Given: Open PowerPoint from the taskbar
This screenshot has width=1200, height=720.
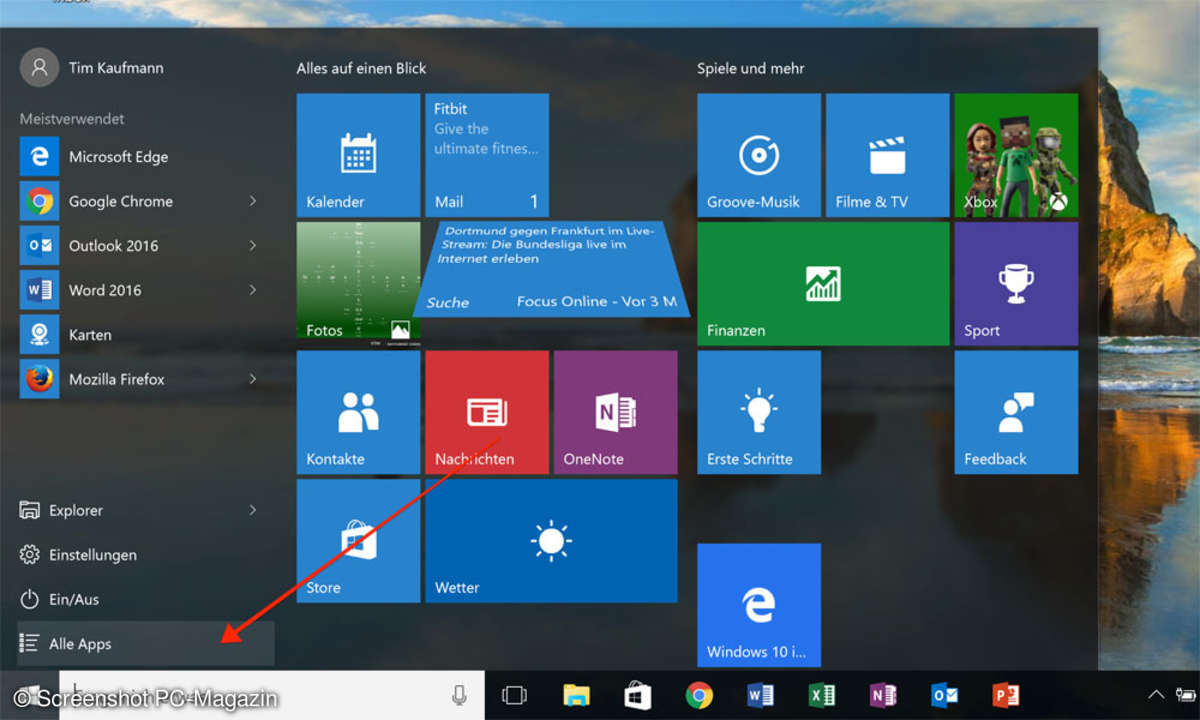Looking at the screenshot, I should point(1005,695).
